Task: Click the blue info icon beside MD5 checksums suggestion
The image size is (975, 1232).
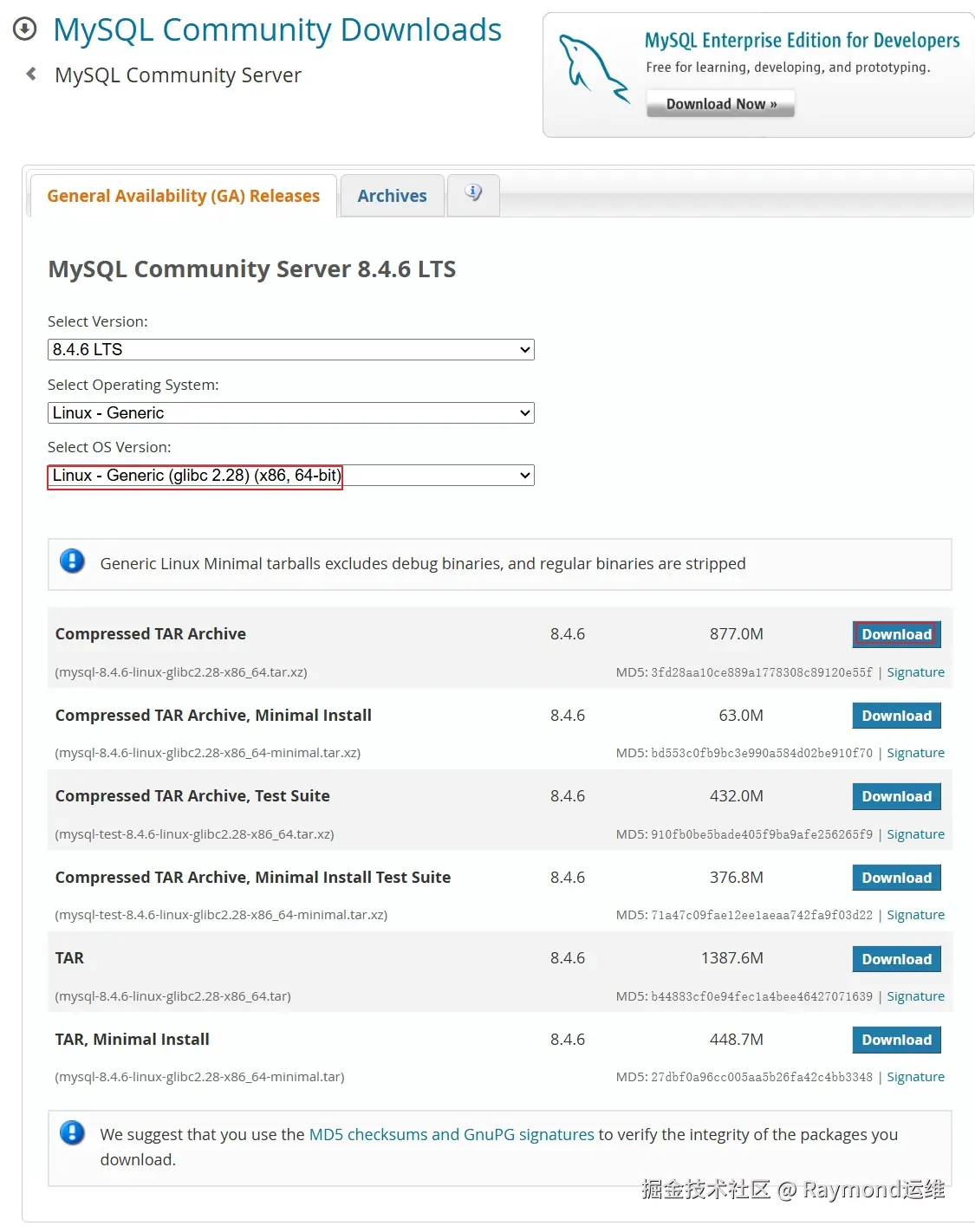Action: tap(72, 1132)
